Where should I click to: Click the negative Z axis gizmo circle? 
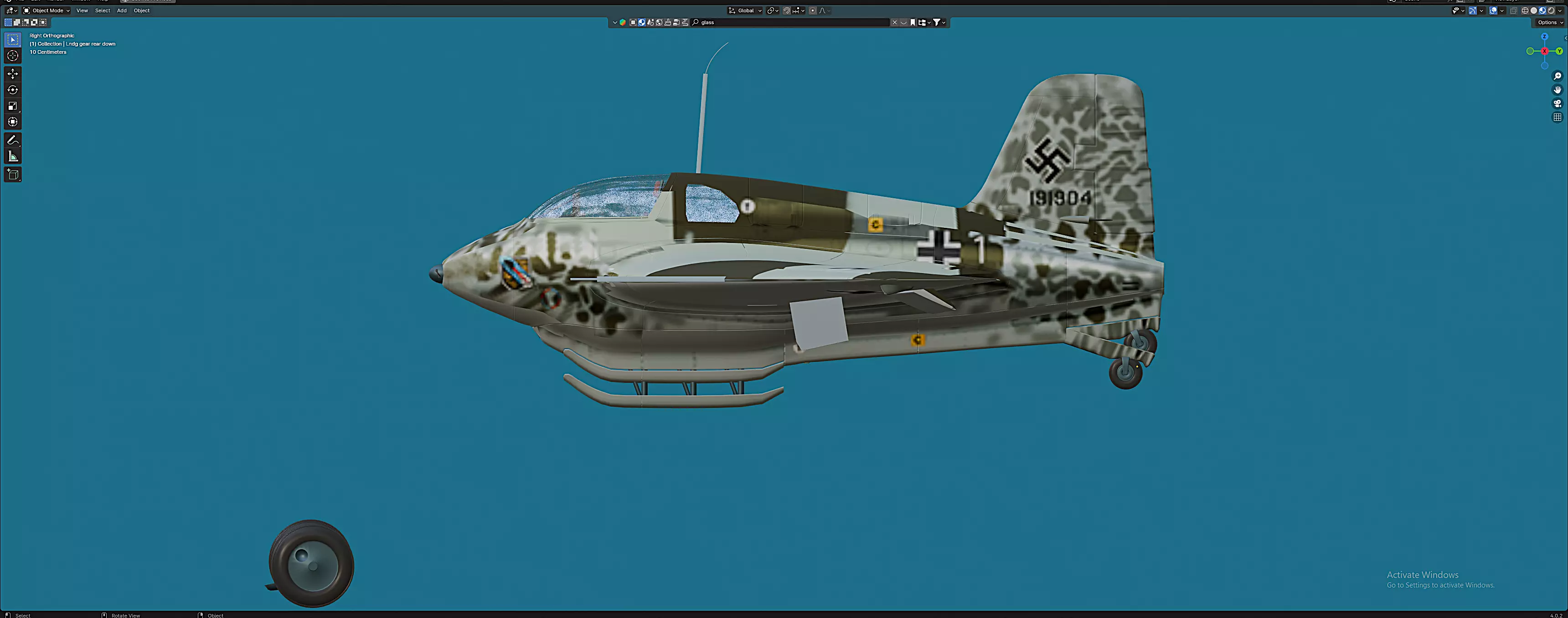click(x=1544, y=66)
